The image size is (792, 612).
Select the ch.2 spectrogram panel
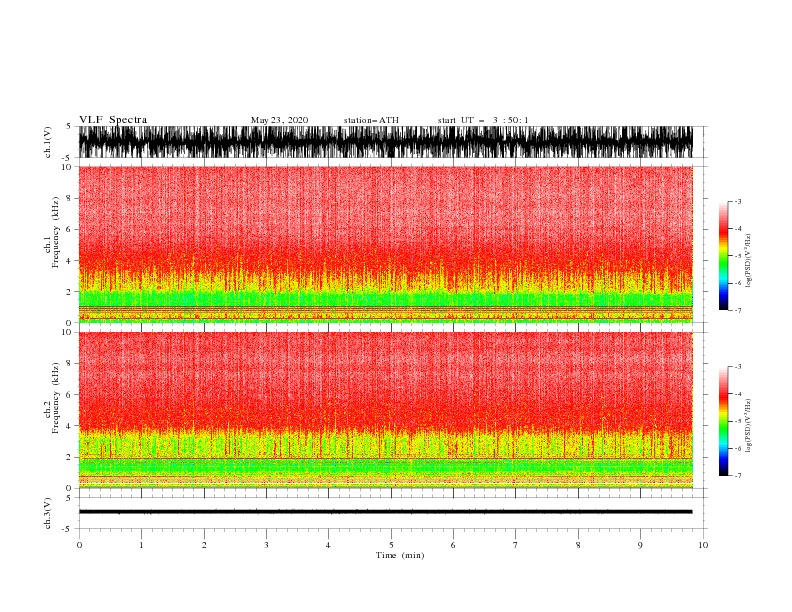[385, 410]
